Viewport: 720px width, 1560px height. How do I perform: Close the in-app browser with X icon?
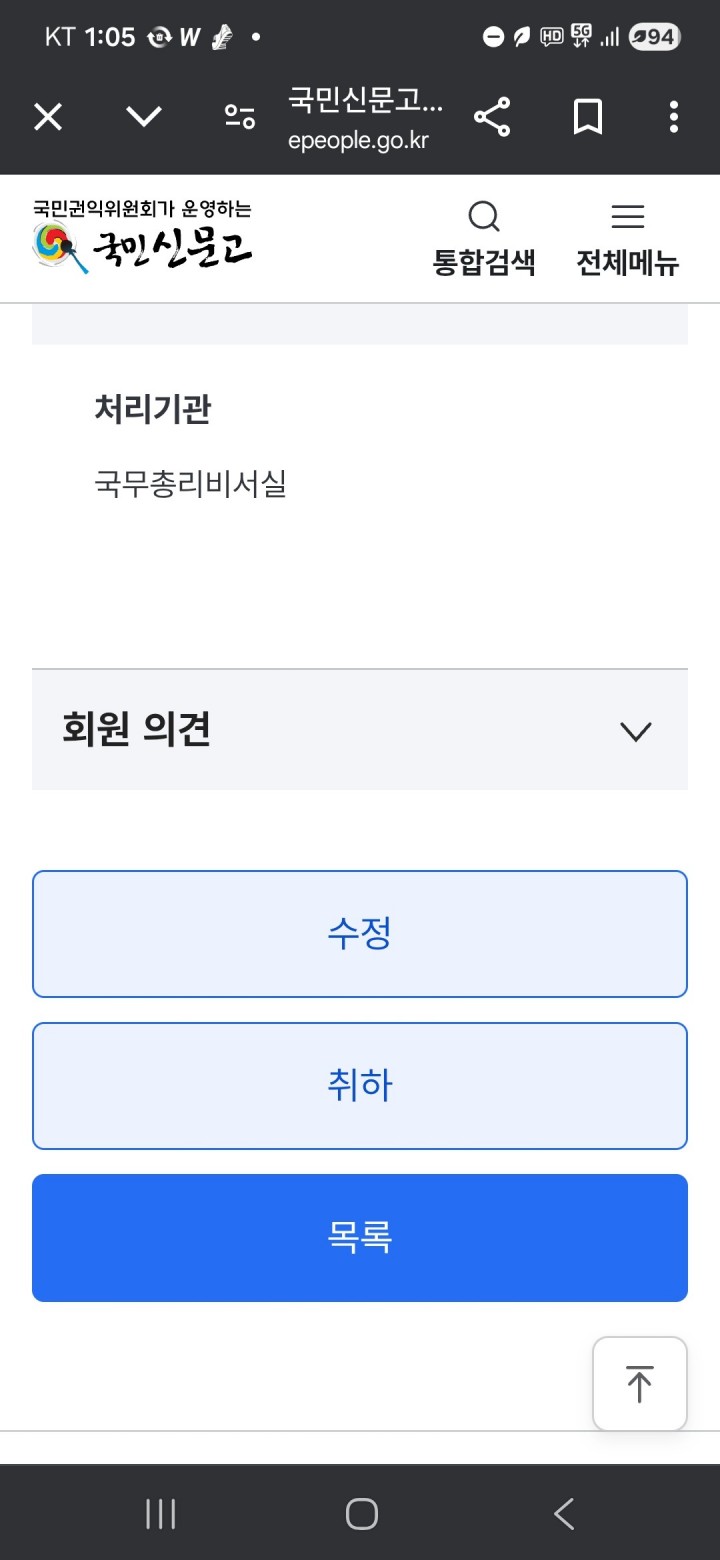(48, 118)
